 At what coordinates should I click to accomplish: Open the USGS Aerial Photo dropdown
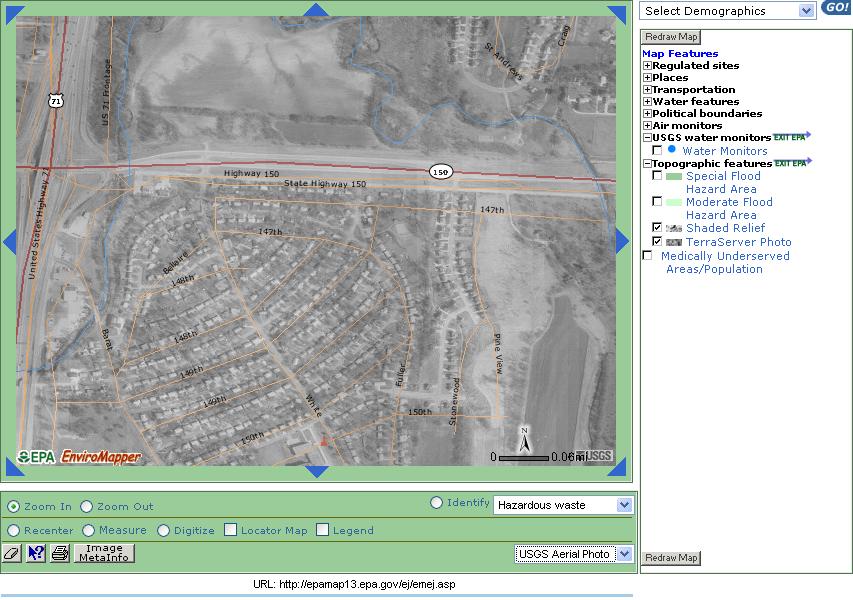pyautogui.click(x=574, y=554)
